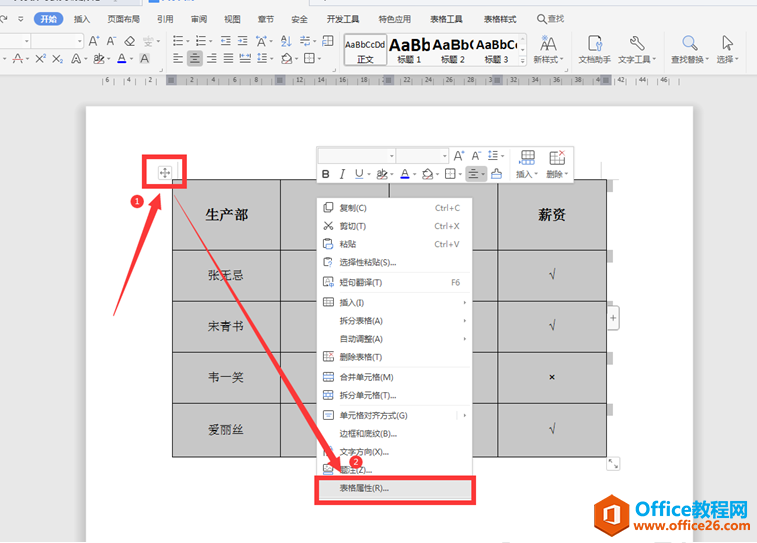Expand 单元格对齐方式(G) submenu
This screenshot has width=757, height=543.
395,416
